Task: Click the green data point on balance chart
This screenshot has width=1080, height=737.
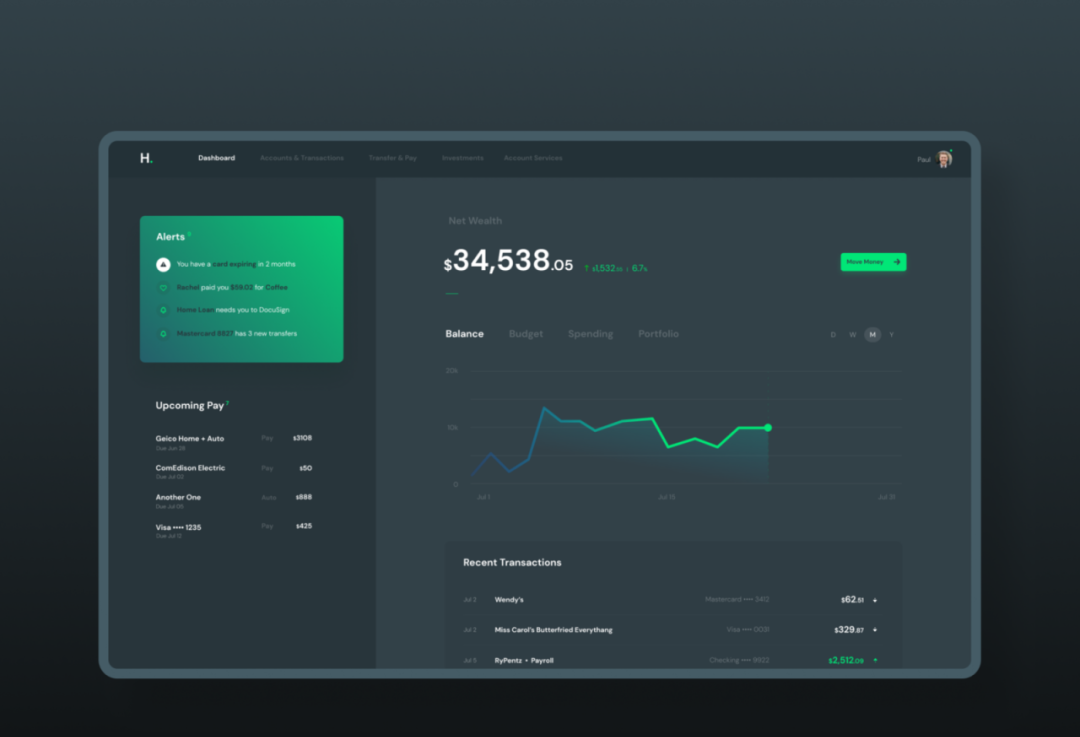Action: (x=768, y=427)
